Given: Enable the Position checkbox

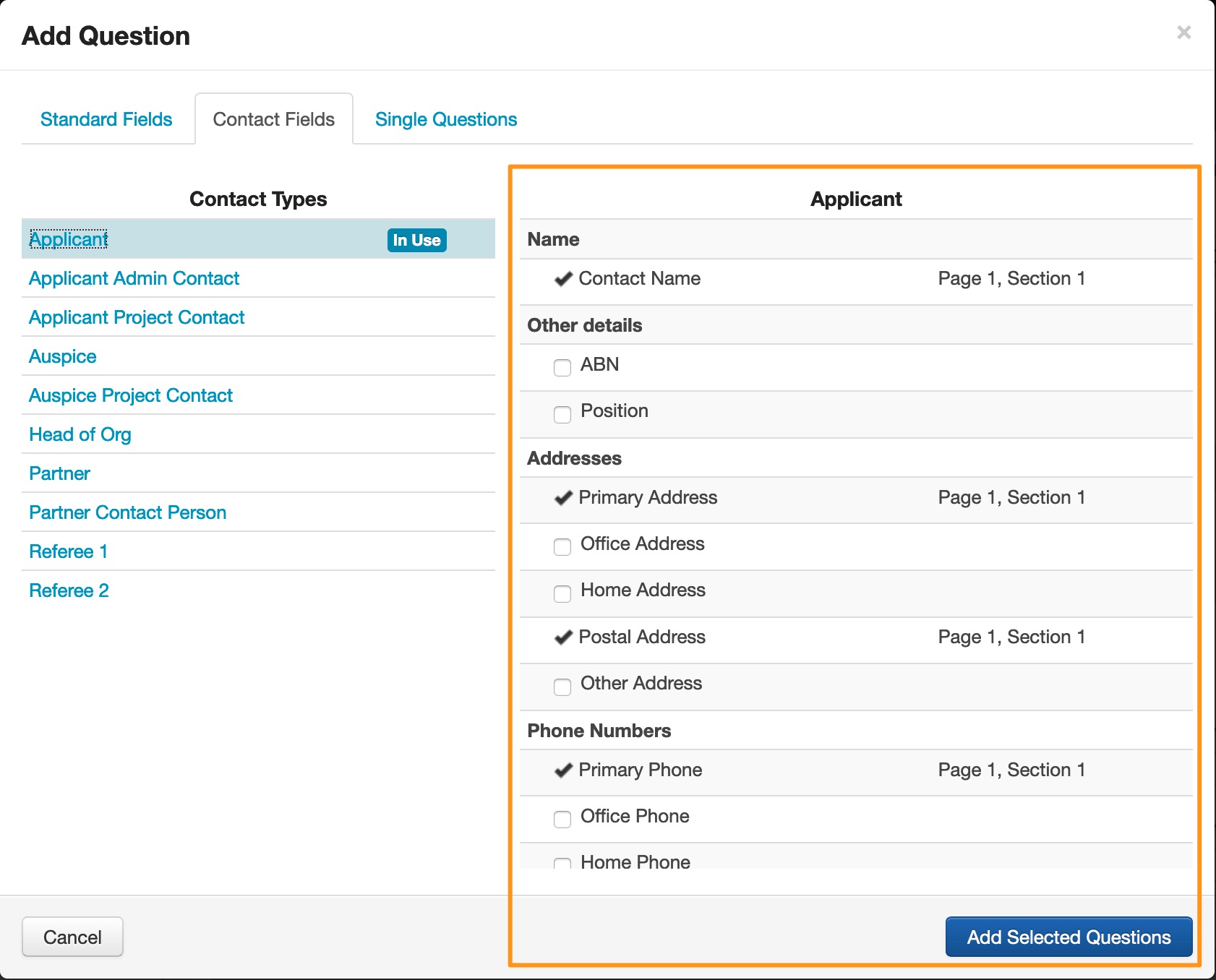Looking at the screenshot, I should click(x=562, y=413).
